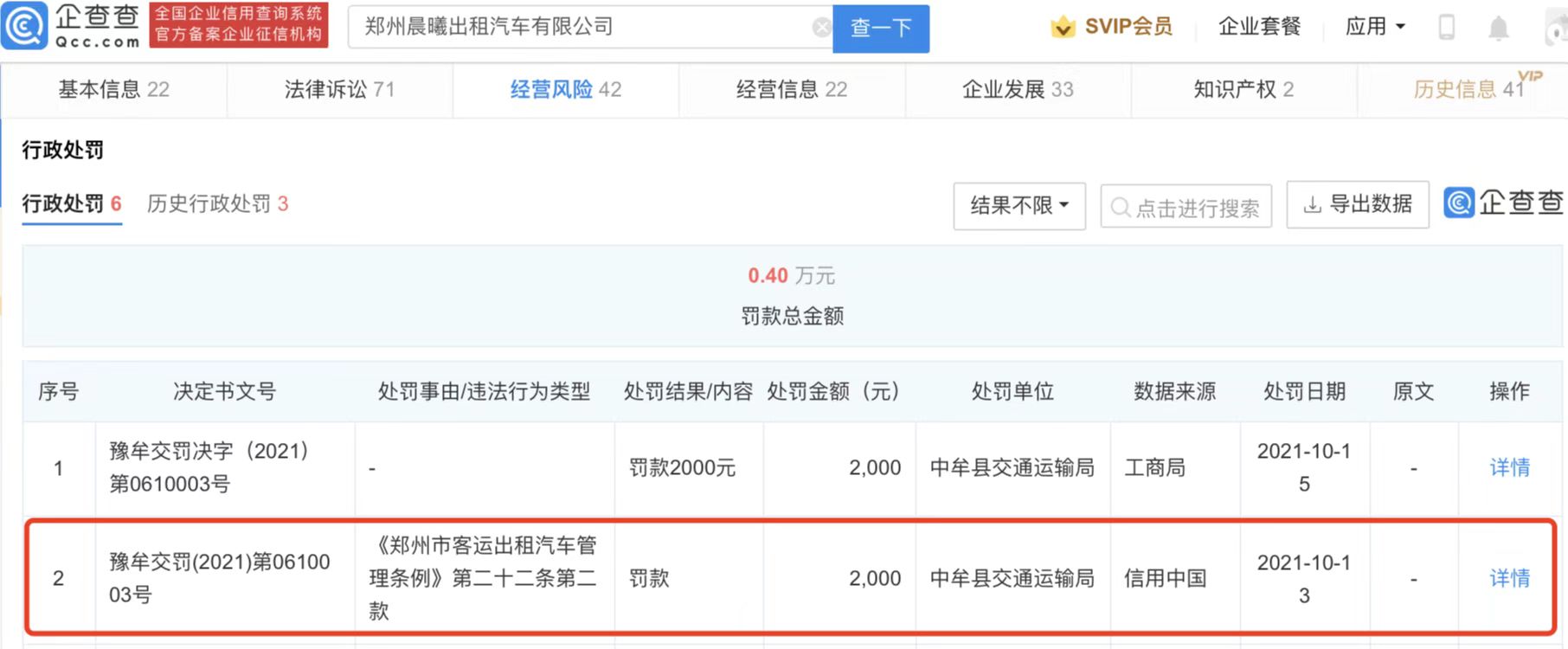Open 详情 link for second penalty row

[1509, 578]
